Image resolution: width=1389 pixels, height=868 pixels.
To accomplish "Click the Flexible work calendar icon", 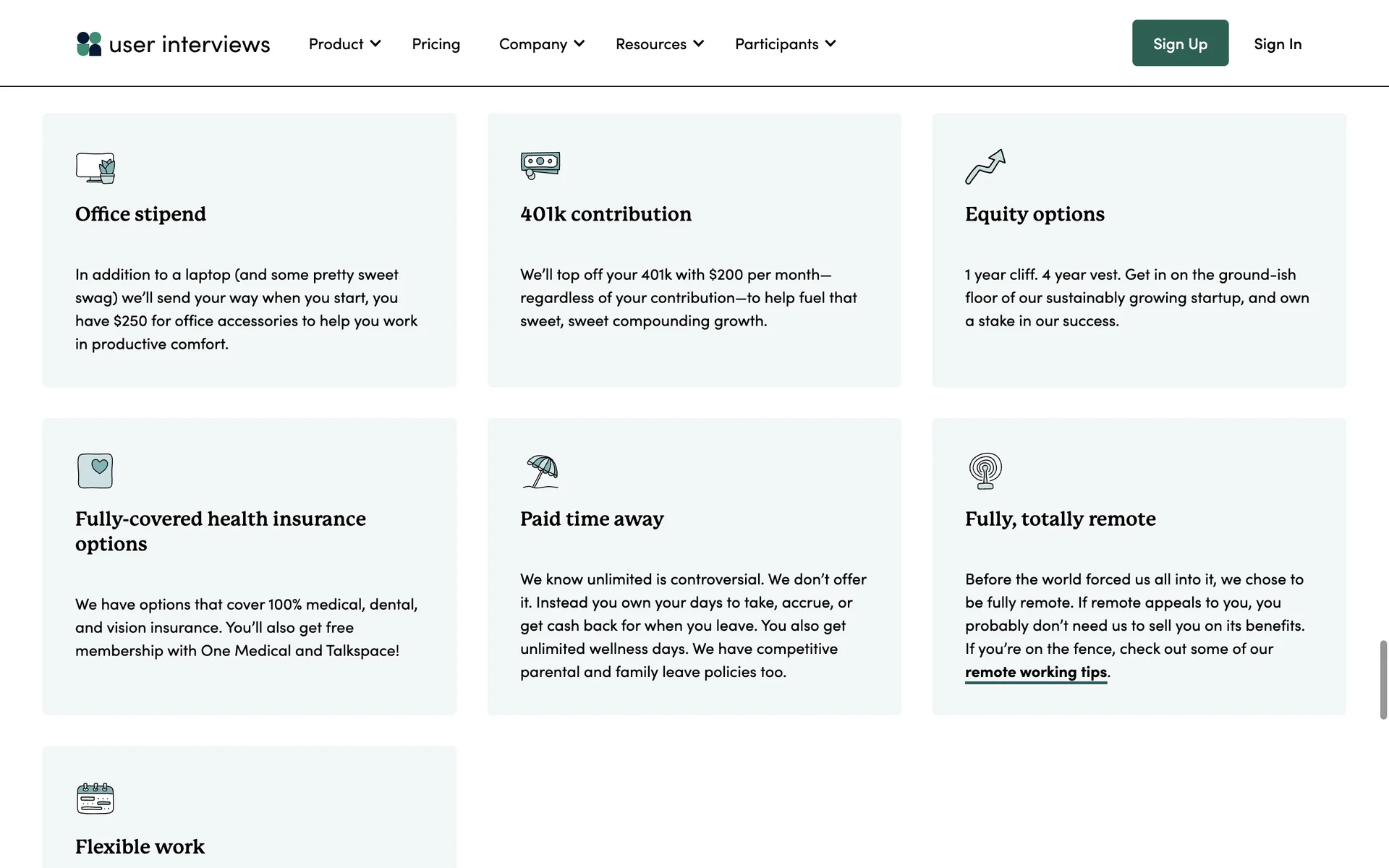I will click(x=95, y=799).
